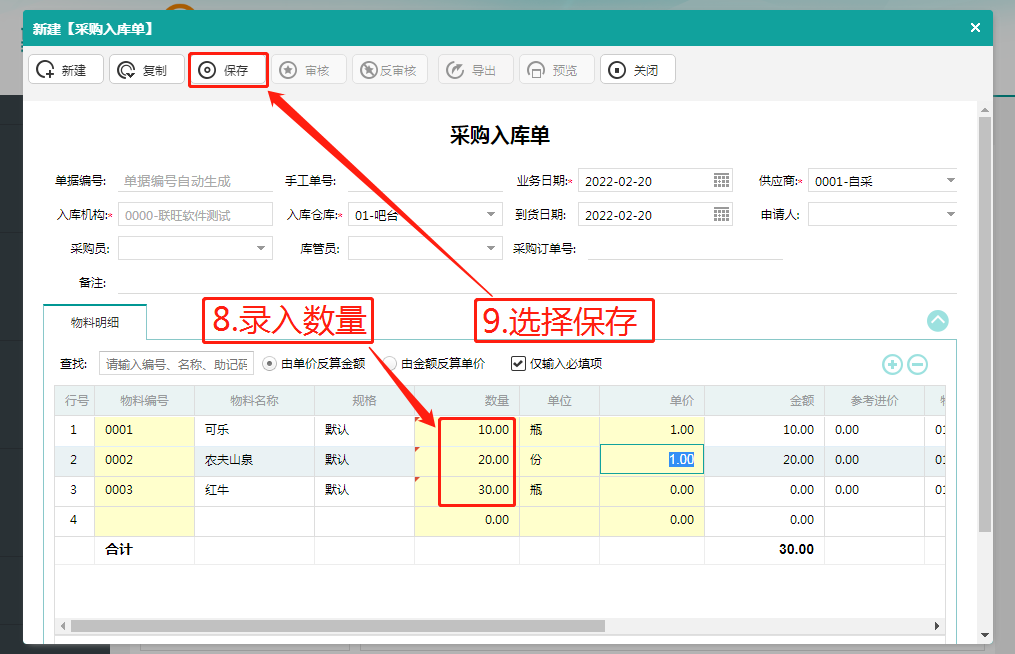1015x654 pixels.
Task: Click the 复制 (Copy) toolbar button
Action: [x=147, y=70]
